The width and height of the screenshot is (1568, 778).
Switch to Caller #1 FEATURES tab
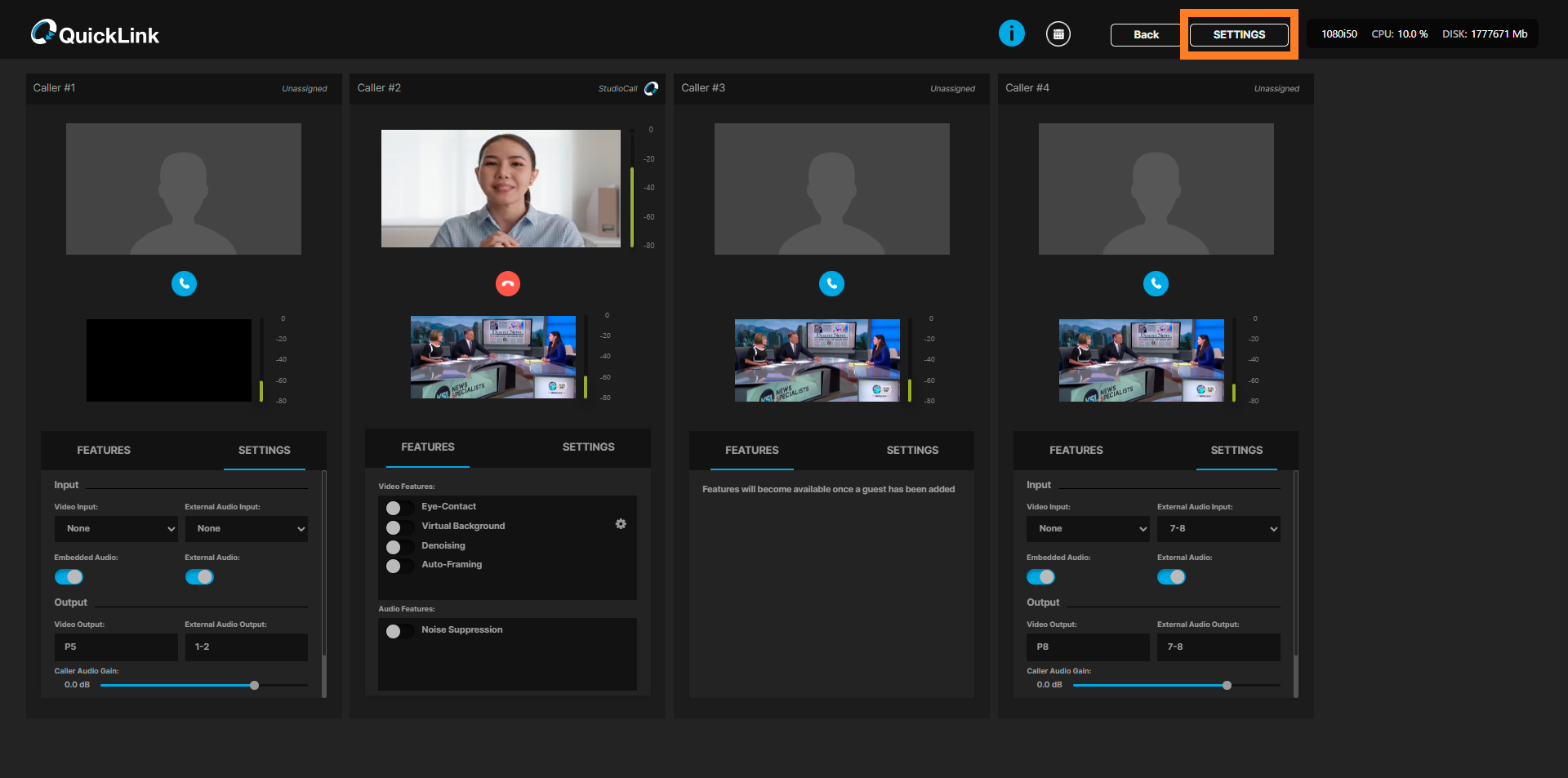tap(104, 451)
